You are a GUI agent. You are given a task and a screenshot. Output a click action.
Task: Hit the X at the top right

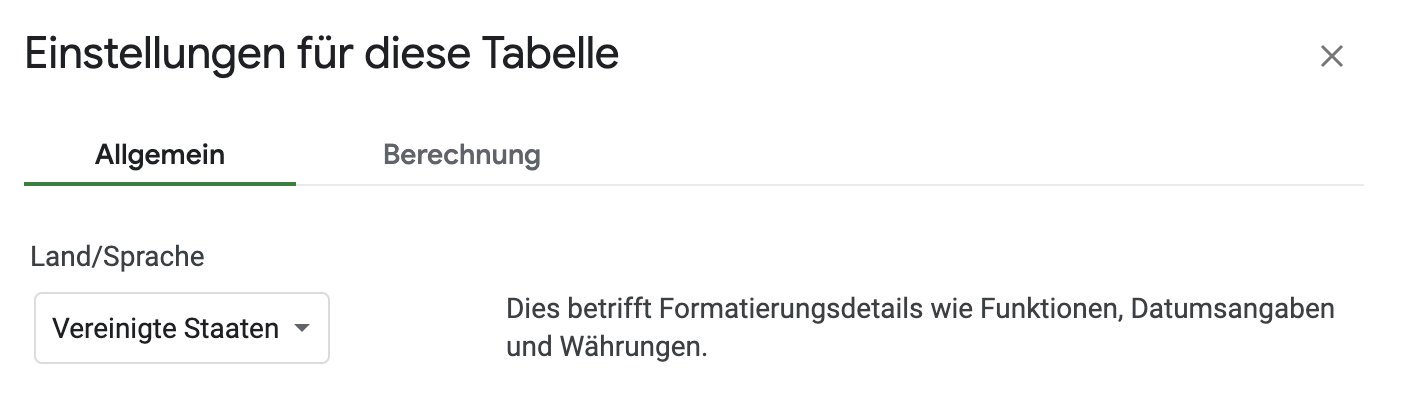[x=1331, y=57]
